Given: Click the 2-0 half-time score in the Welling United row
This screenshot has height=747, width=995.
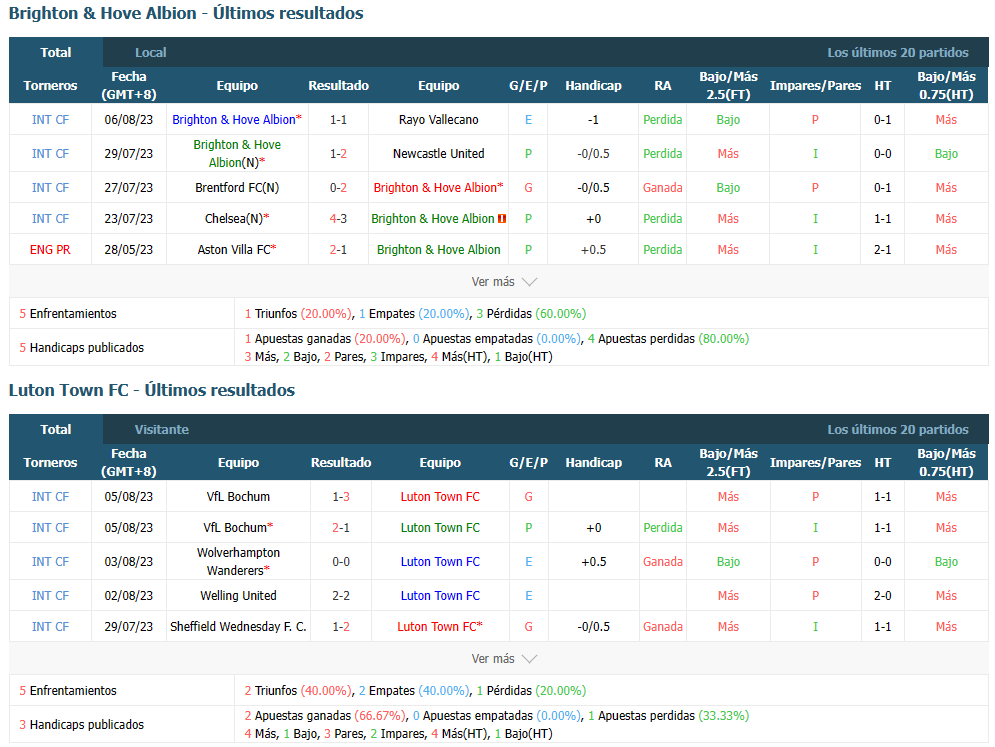Looking at the screenshot, I should tap(883, 596).
